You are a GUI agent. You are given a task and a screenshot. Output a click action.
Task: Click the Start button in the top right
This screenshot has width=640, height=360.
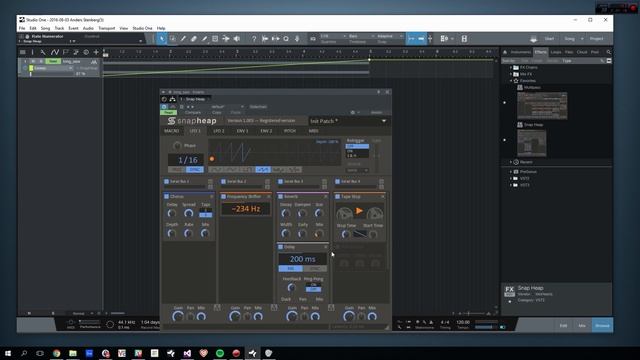click(x=549, y=39)
